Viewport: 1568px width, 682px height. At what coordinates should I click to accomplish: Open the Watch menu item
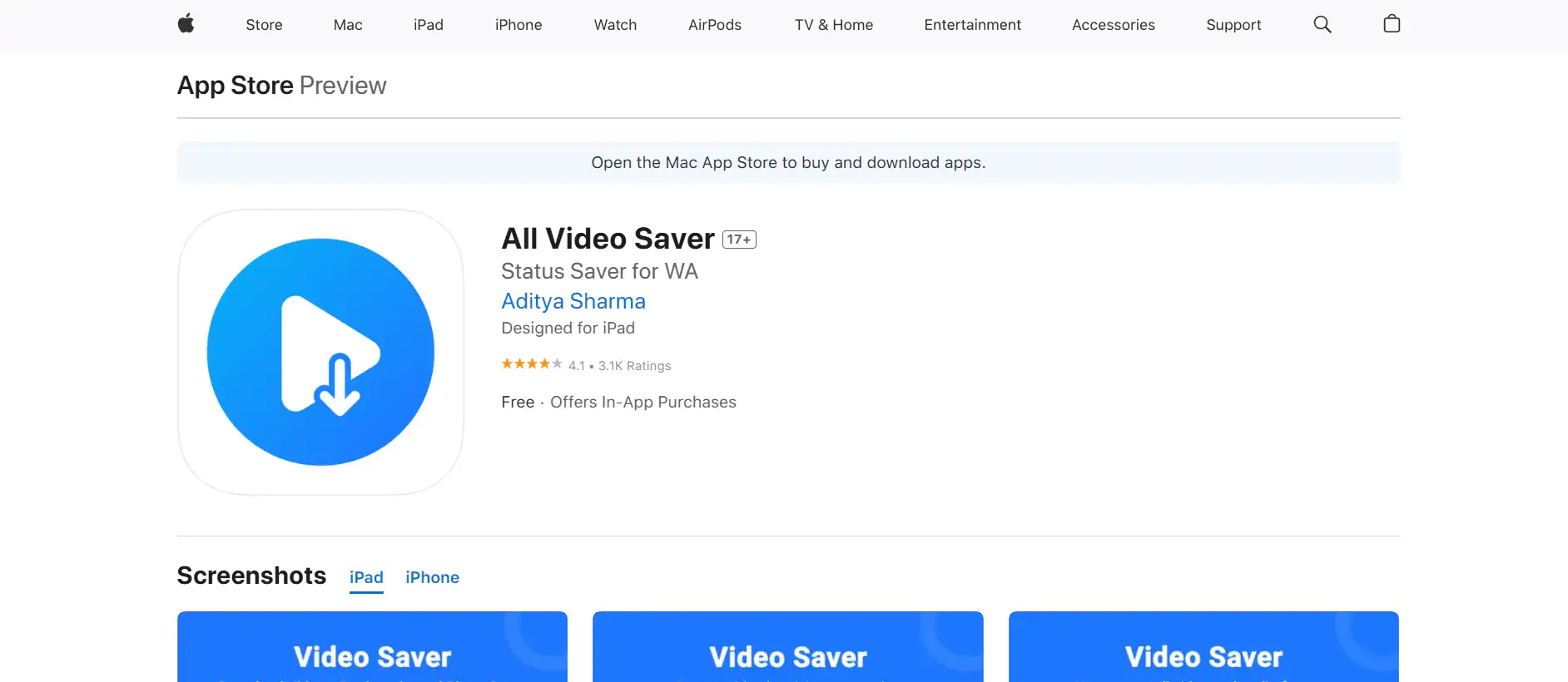(x=615, y=25)
